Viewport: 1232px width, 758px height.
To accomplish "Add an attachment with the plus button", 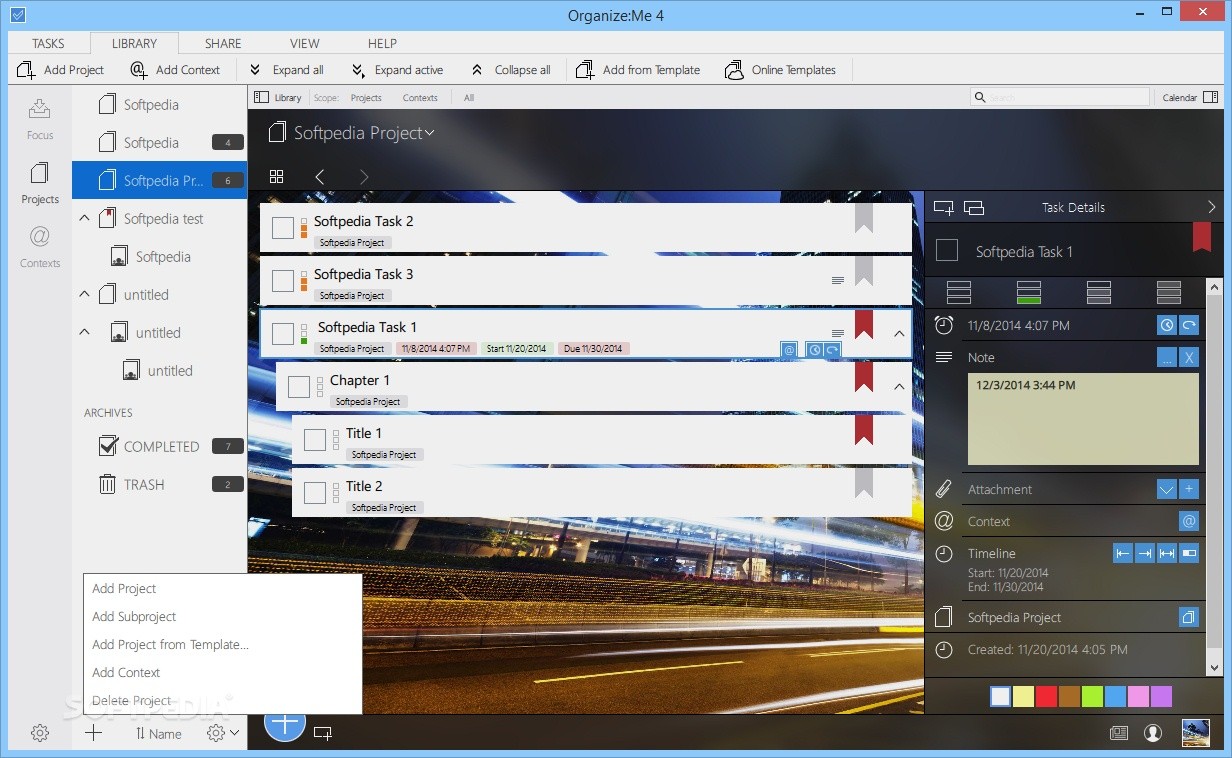I will 1188,489.
